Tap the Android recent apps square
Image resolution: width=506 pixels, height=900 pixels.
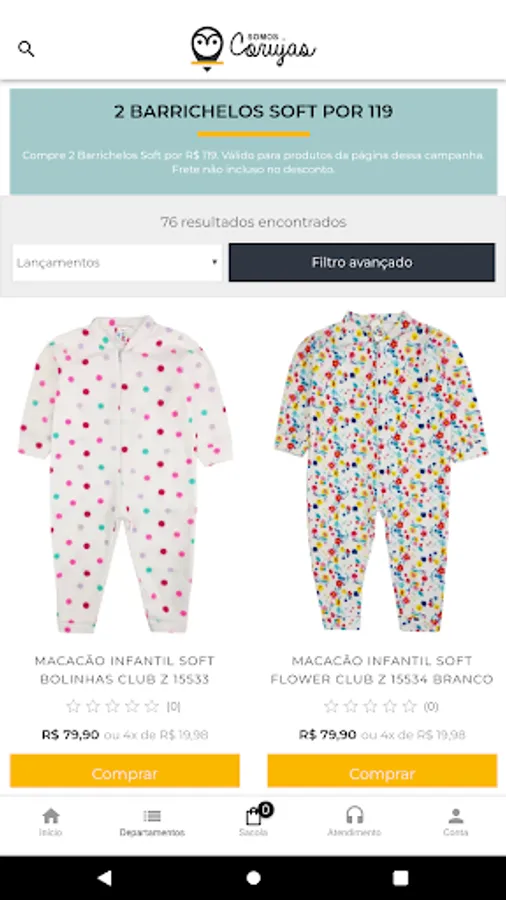(400, 878)
